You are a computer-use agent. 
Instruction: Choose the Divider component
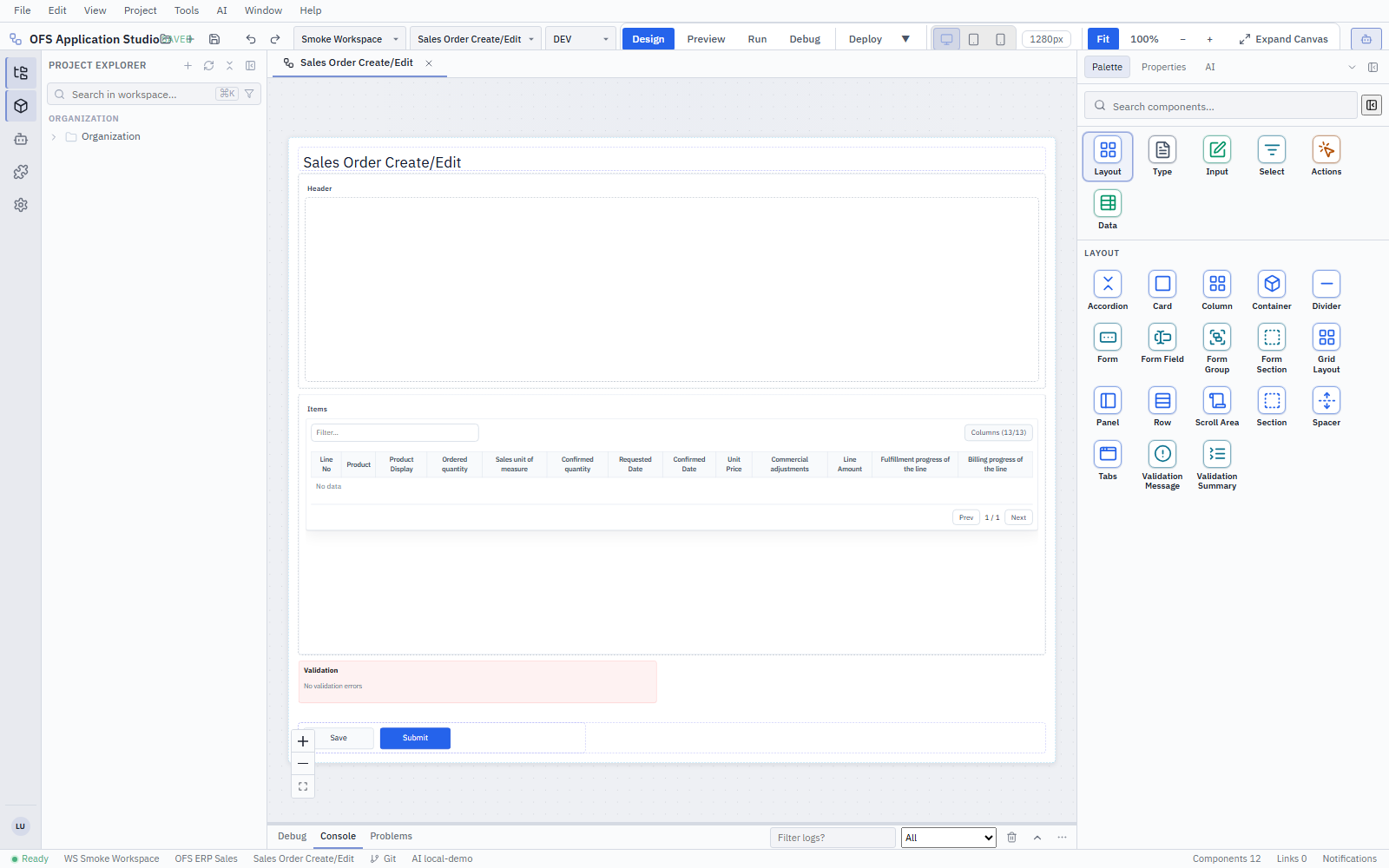(1326, 290)
